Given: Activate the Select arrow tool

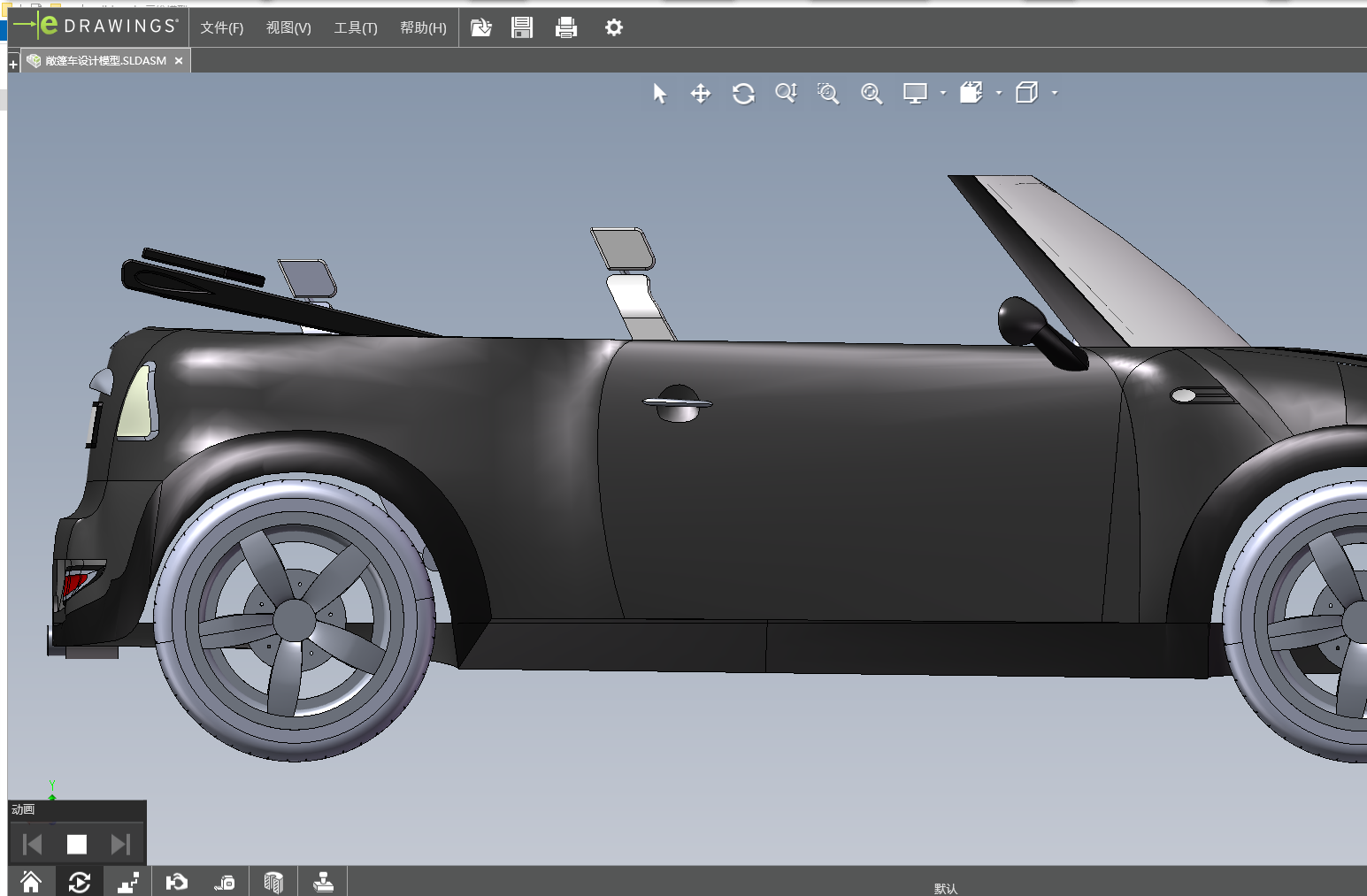Looking at the screenshot, I should coord(659,94).
